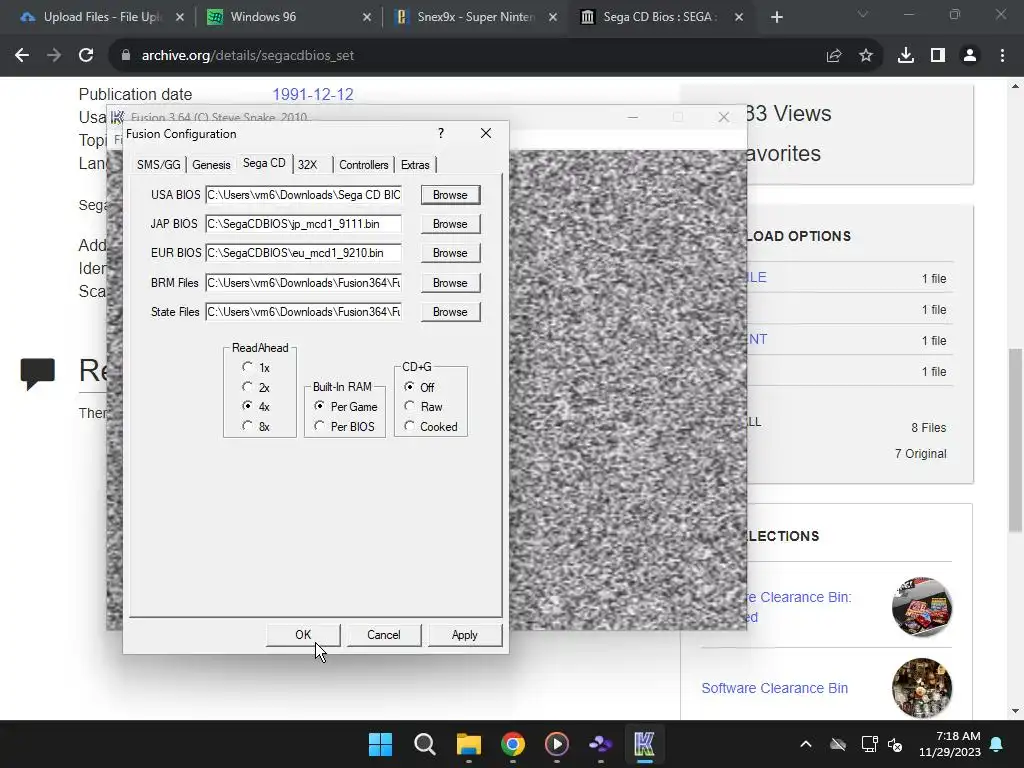1024x768 pixels.
Task: Reload the archive.org page
Action: (x=86, y=56)
